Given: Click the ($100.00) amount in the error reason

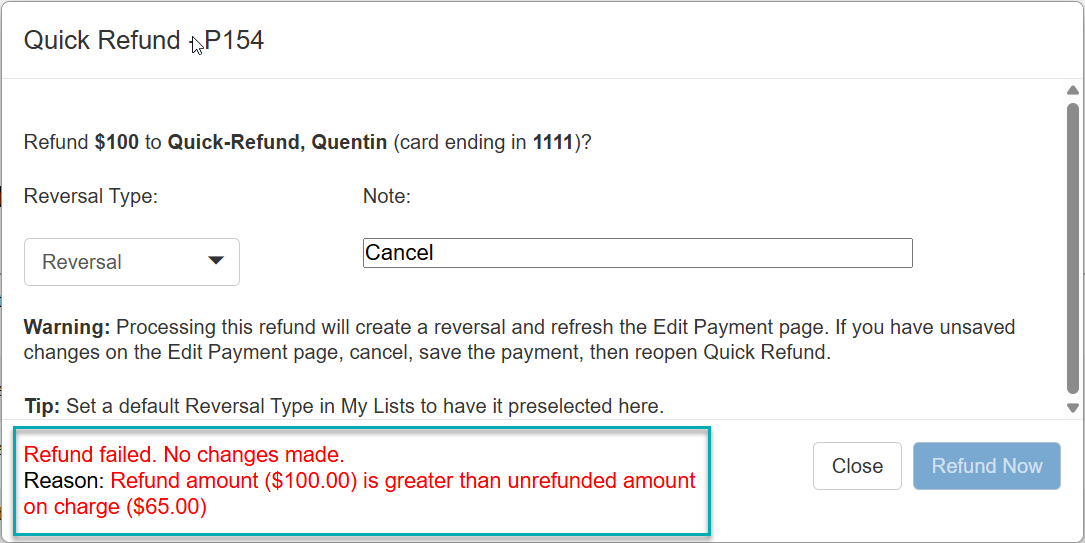Looking at the screenshot, I should [311, 481].
